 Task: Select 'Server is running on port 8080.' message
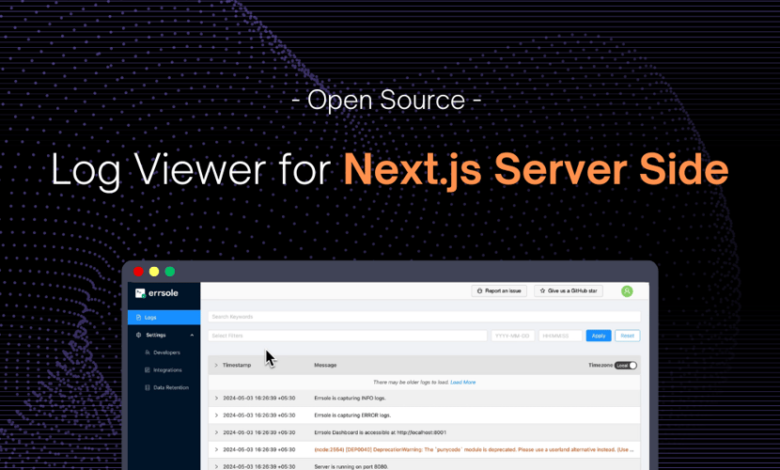click(351, 467)
